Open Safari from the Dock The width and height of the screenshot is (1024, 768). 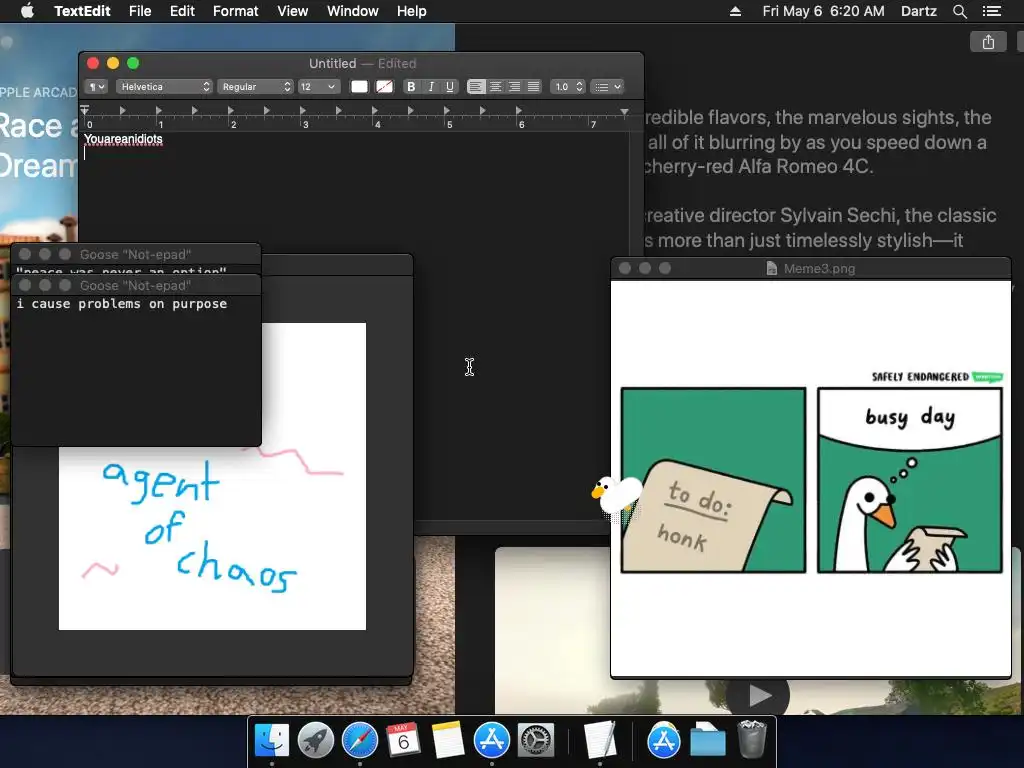pos(360,741)
